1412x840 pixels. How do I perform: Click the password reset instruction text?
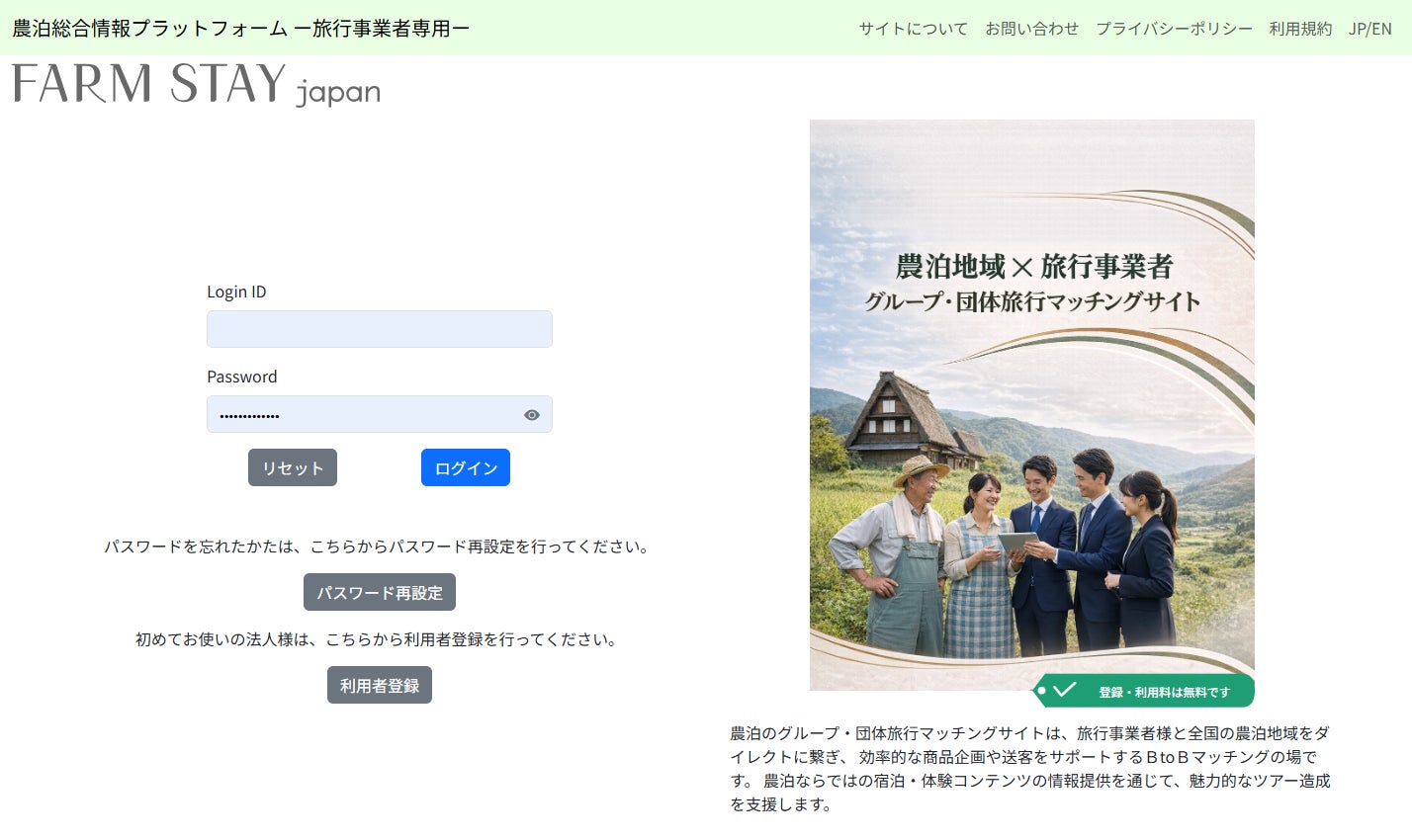pos(377,546)
